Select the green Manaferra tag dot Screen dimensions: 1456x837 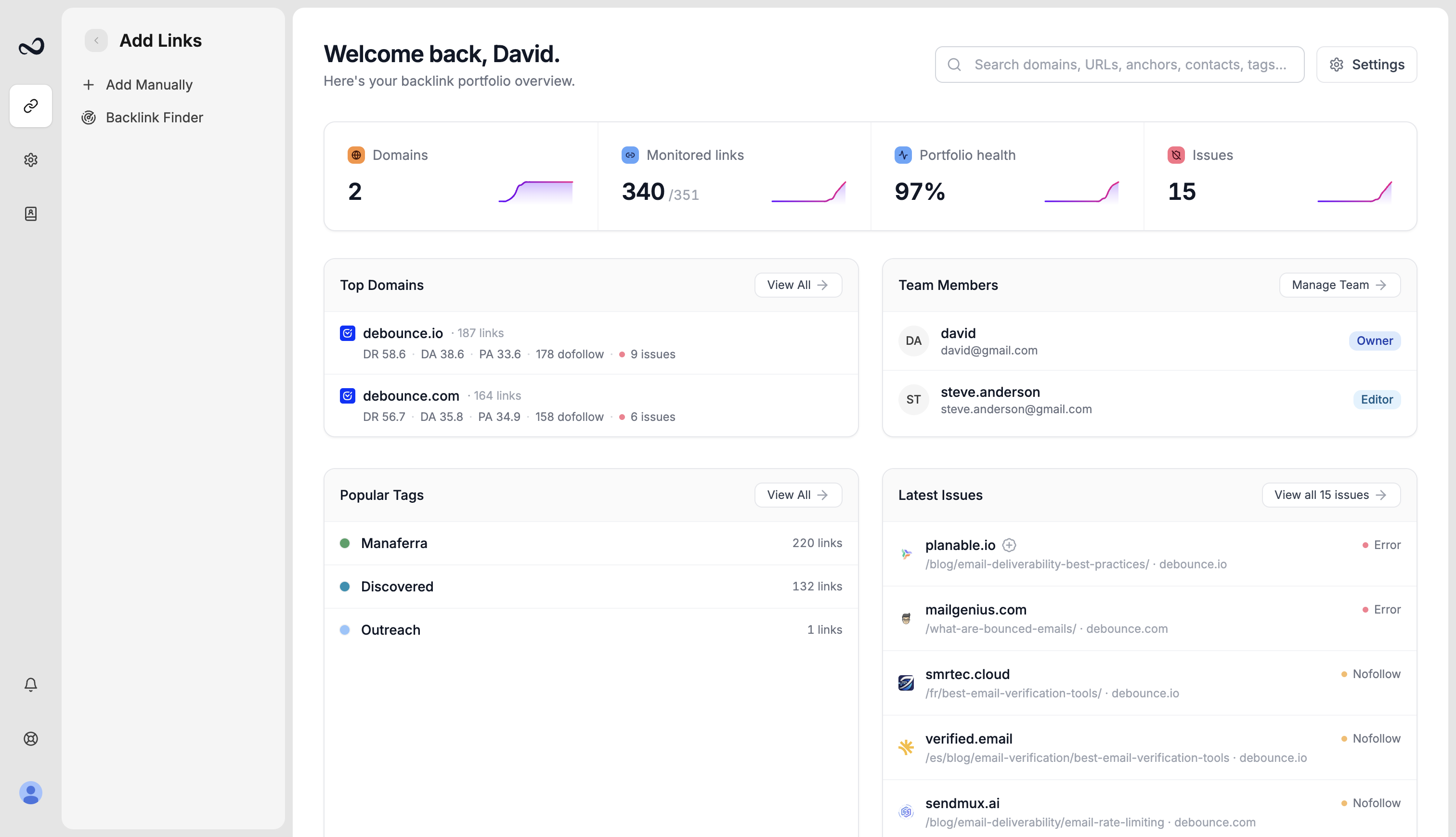tap(345, 543)
